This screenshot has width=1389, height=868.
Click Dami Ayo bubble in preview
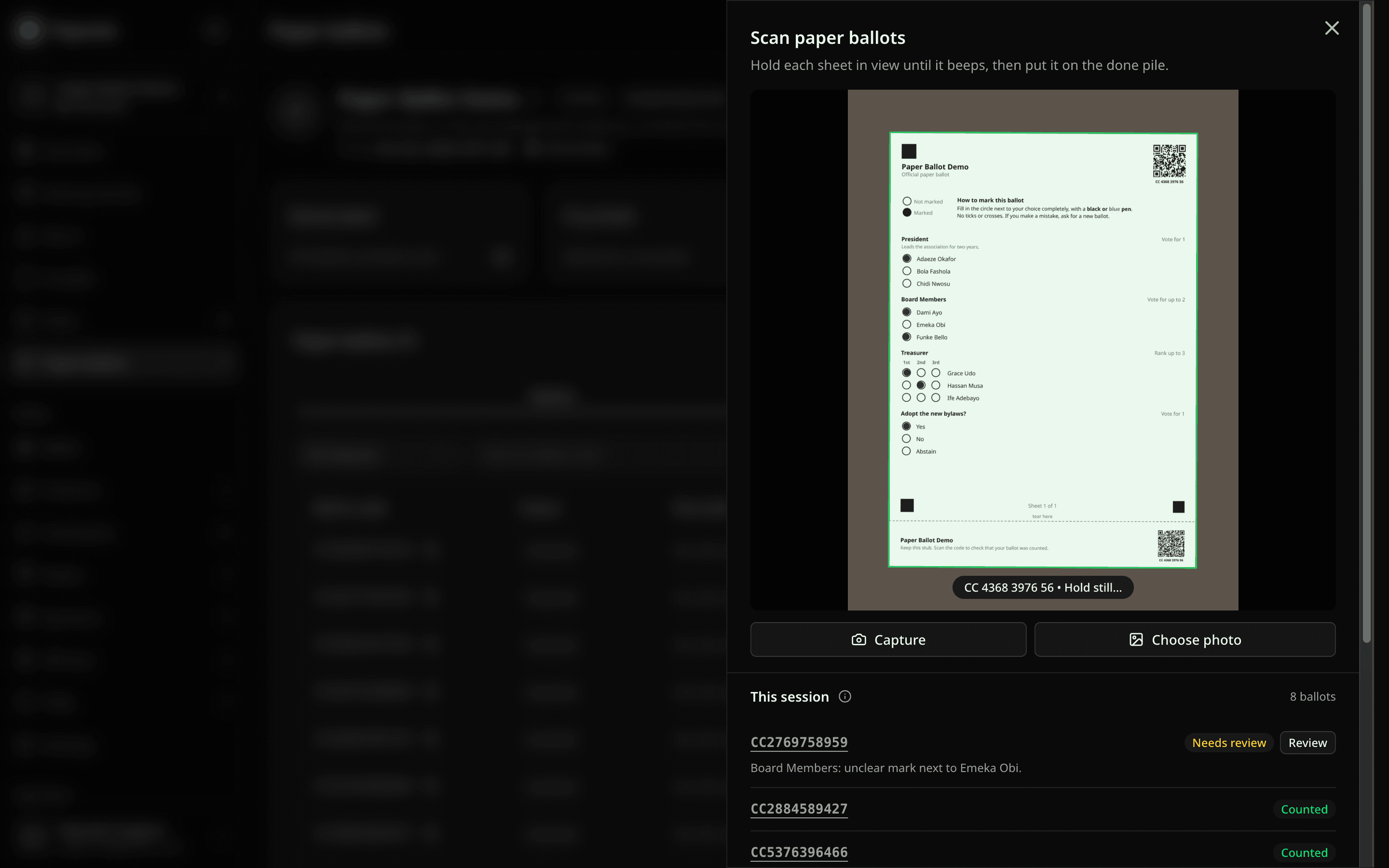[x=907, y=312]
